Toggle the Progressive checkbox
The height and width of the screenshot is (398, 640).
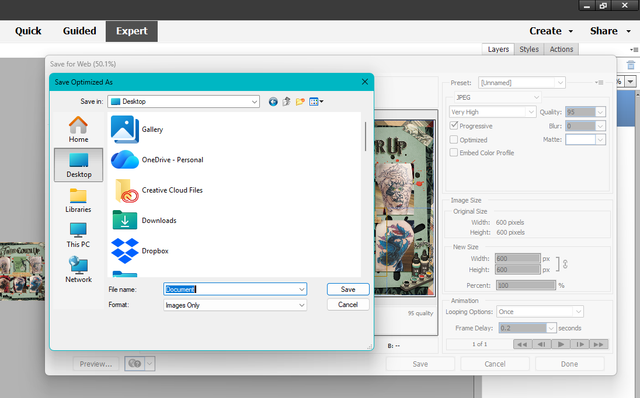(453, 126)
